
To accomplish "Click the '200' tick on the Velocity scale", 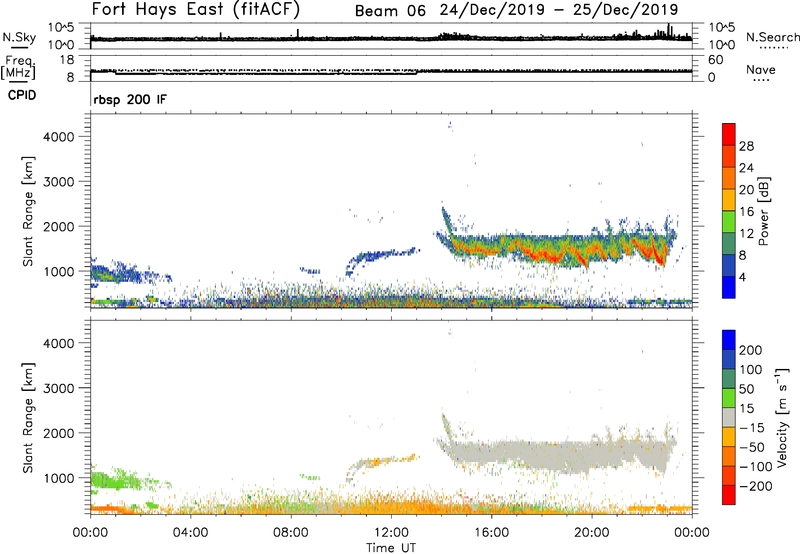I will [x=751, y=350].
